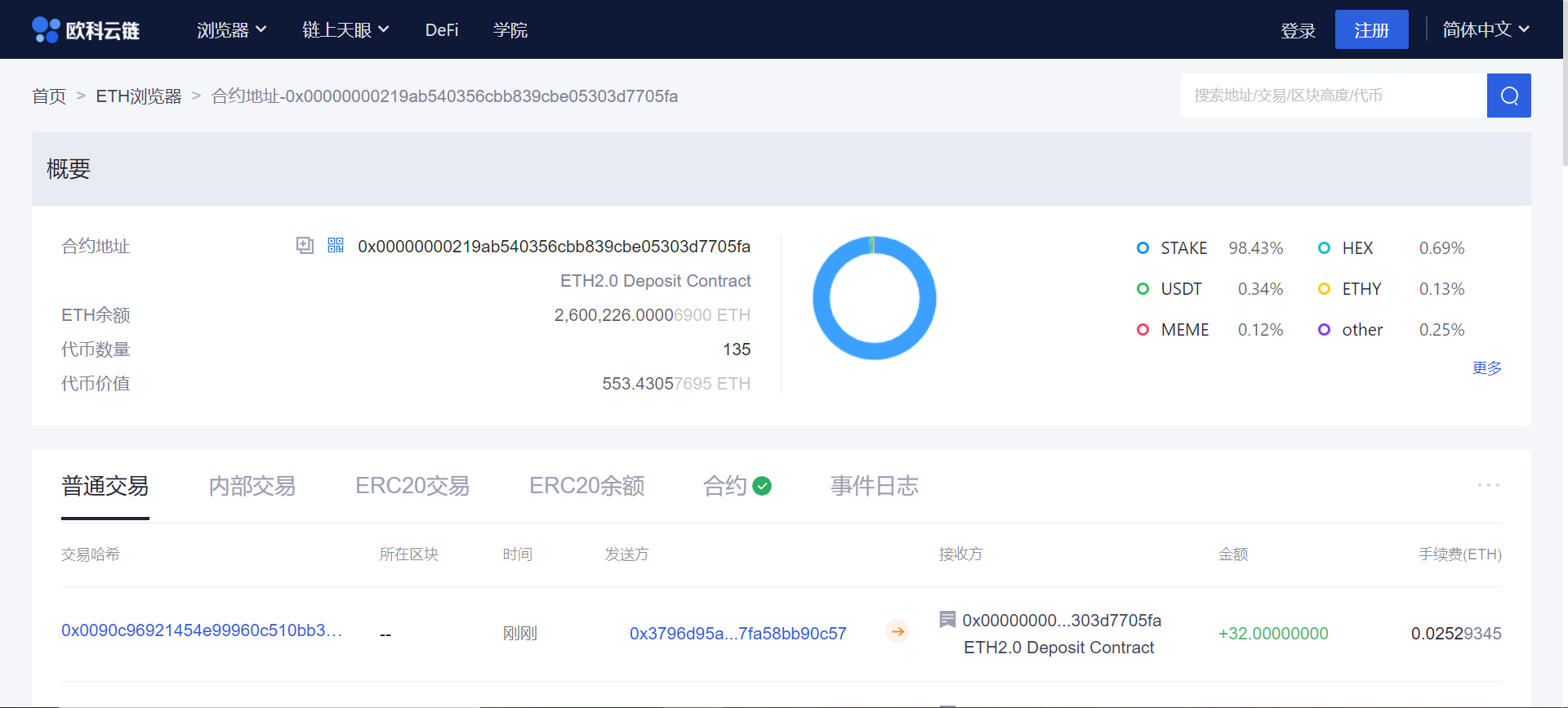Click the 0.34% USDT percentage

(x=1261, y=289)
